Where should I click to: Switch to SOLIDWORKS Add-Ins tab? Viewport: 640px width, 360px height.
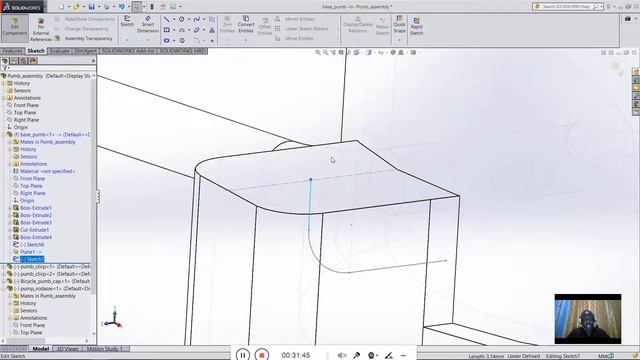(x=128, y=51)
